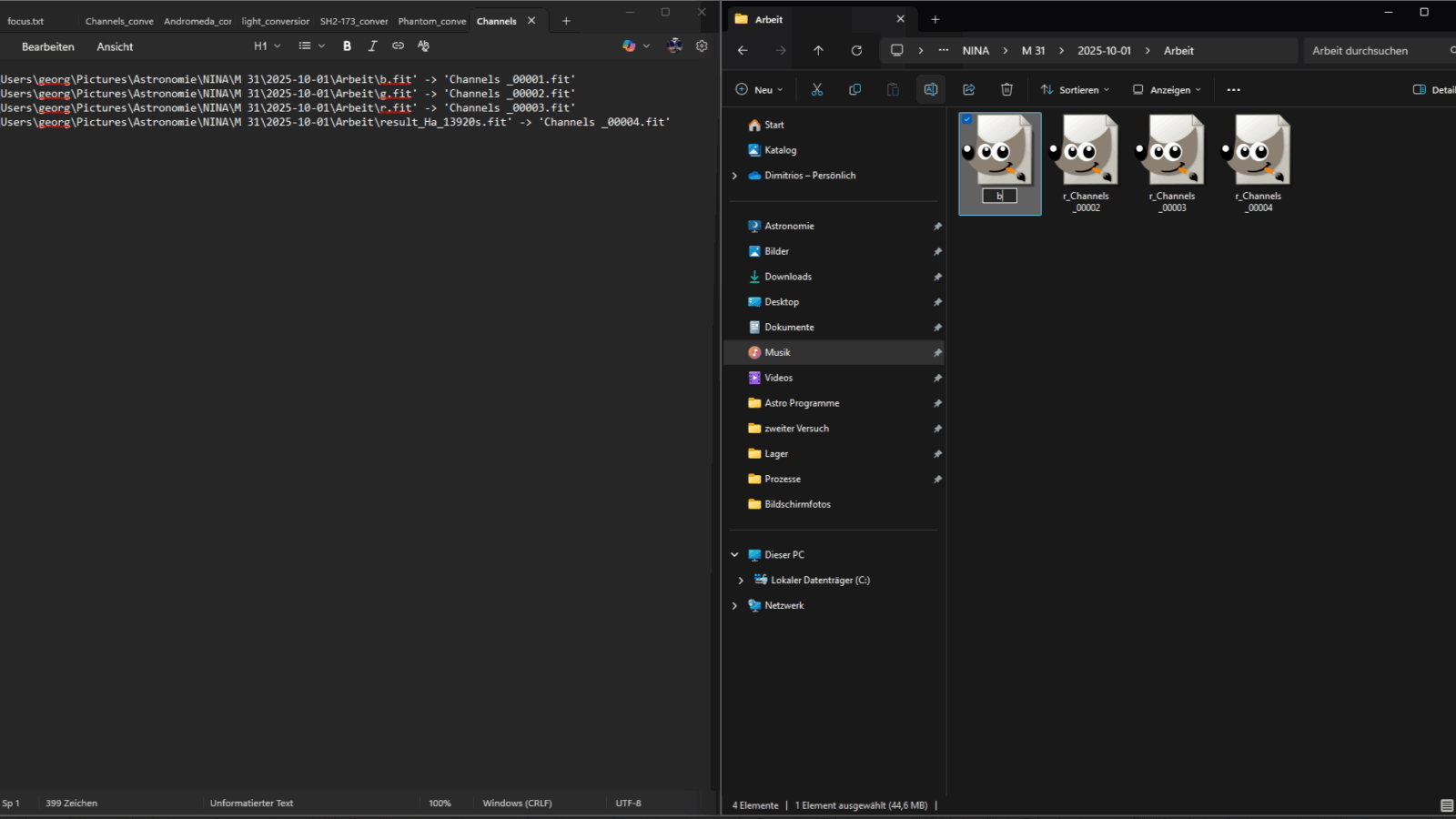Refresh the Arbeit folder view
The image size is (1456, 819).
click(856, 51)
